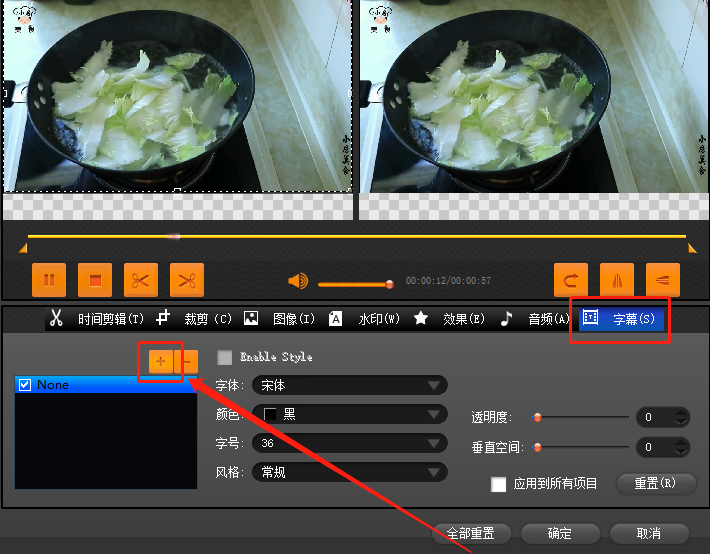Mute audio via the speaker icon
Image resolution: width=710 pixels, height=554 pixels.
pos(298,281)
